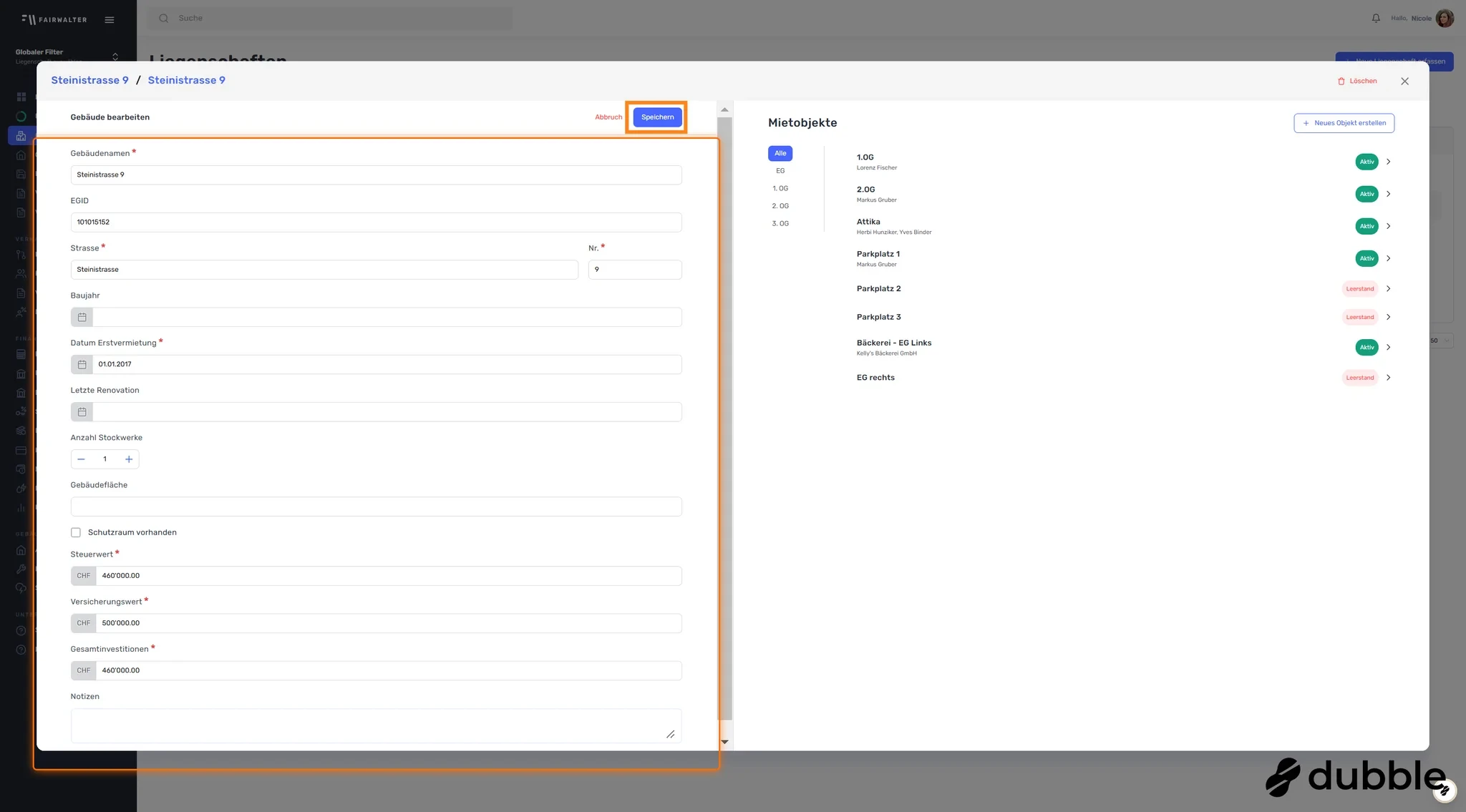Click the Speichern button
This screenshot has width=1466, height=812.
pos(657,117)
